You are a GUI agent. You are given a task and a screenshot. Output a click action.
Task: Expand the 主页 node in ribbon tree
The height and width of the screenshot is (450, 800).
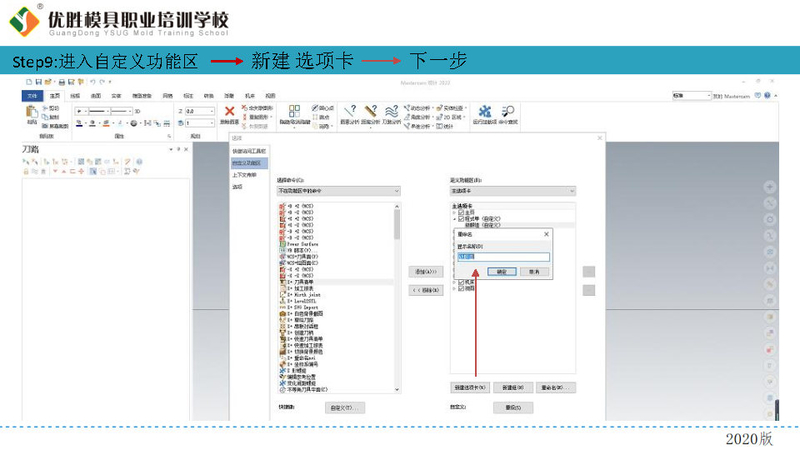click(x=454, y=212)
